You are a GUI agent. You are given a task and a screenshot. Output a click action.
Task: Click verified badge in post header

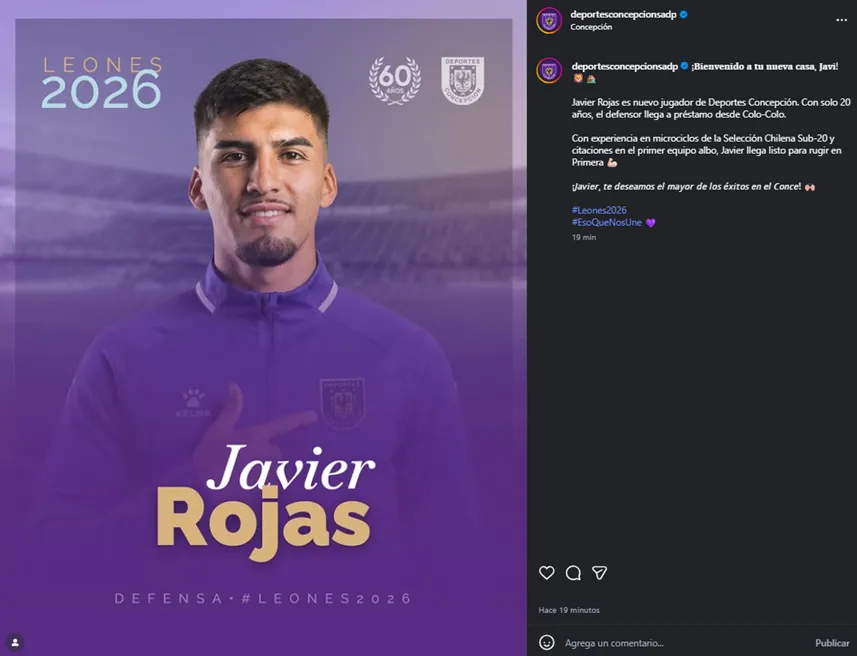click(684, 15)
